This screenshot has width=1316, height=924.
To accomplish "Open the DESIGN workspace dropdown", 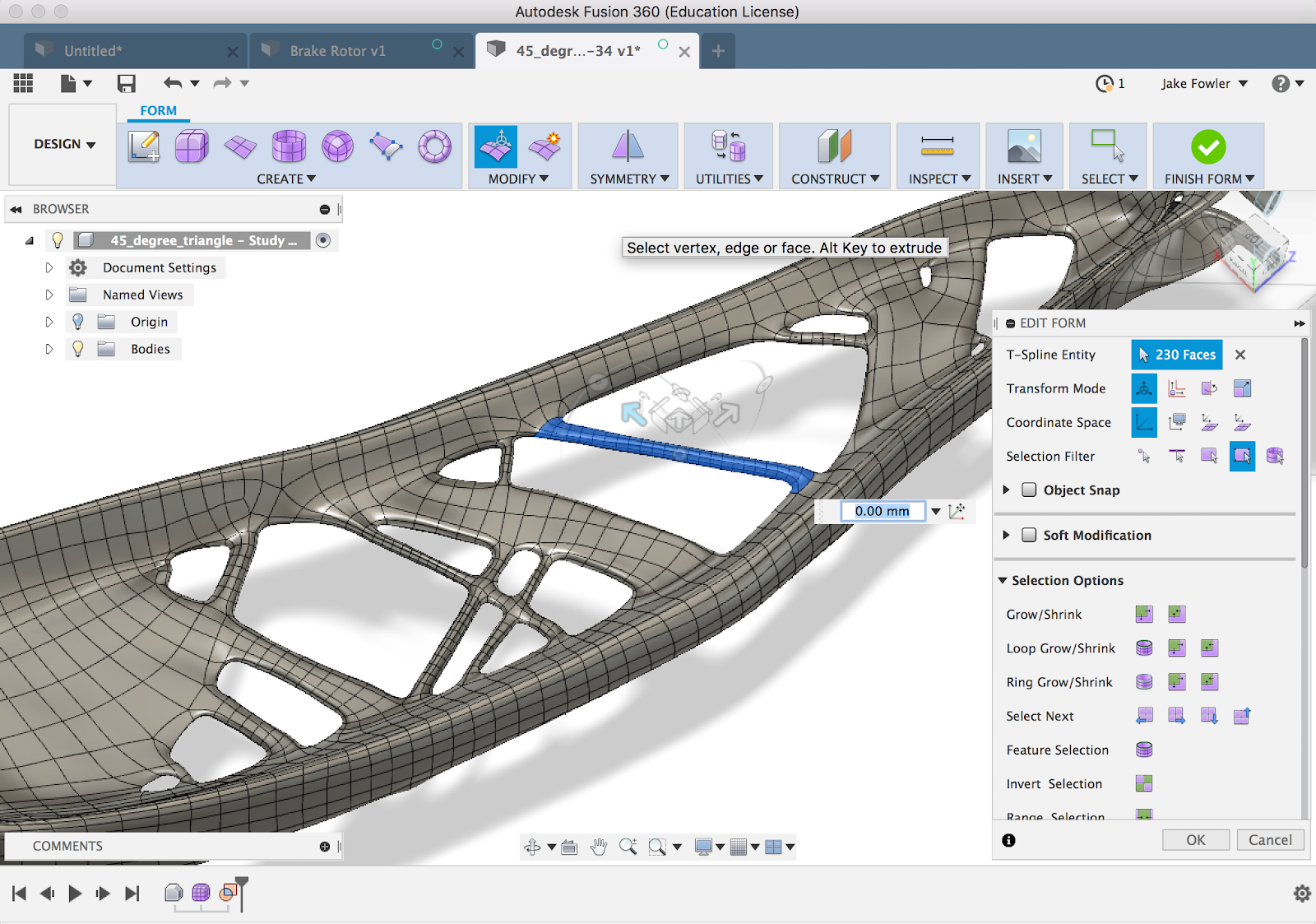I will [64, 144].
